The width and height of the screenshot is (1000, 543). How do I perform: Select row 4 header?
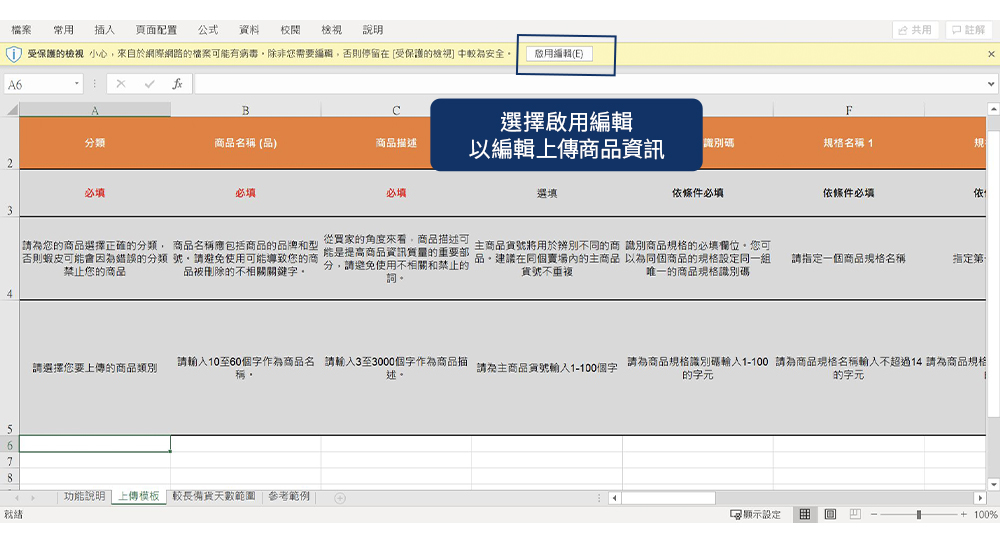(10, 258)
